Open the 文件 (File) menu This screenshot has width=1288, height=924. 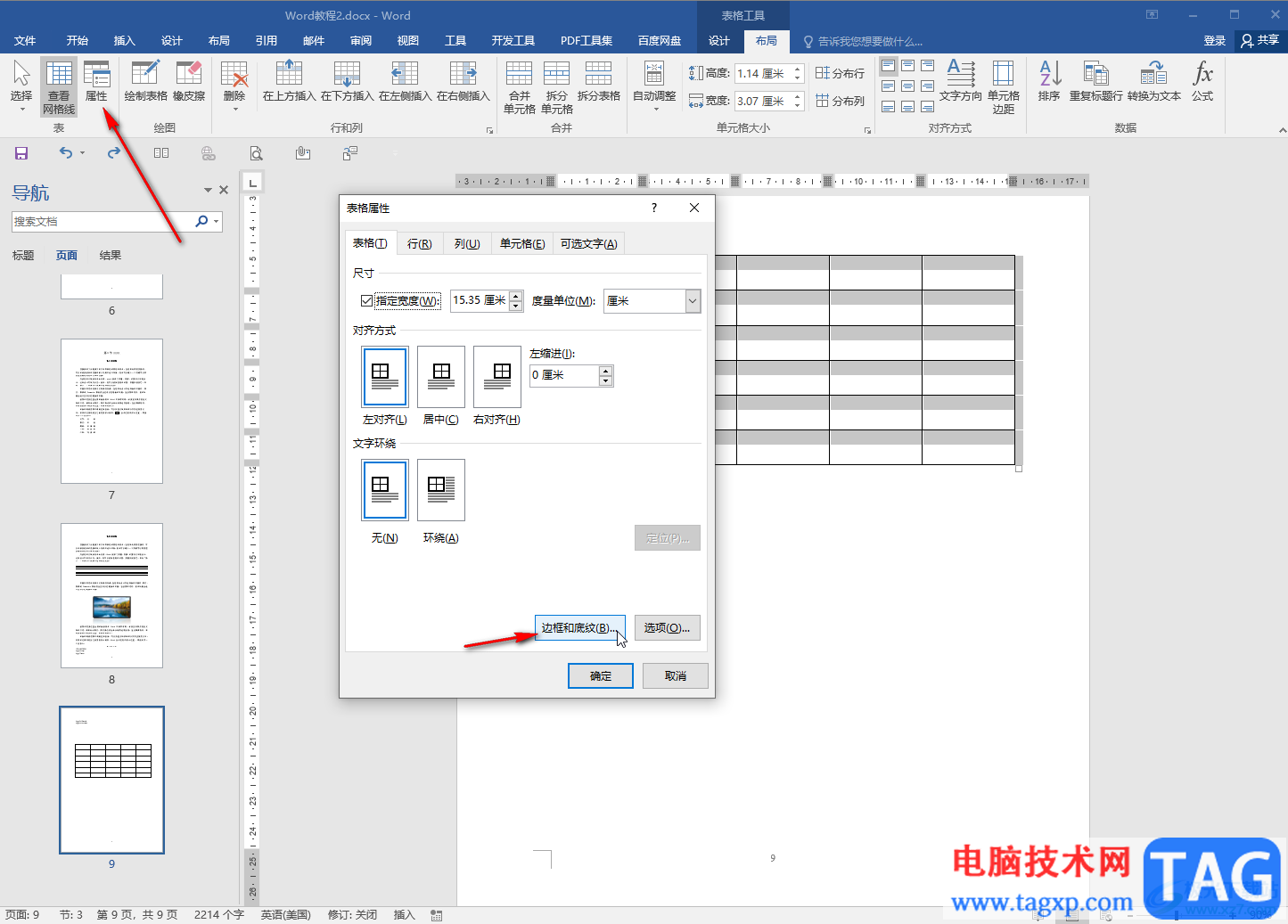(x=25, y=41)
